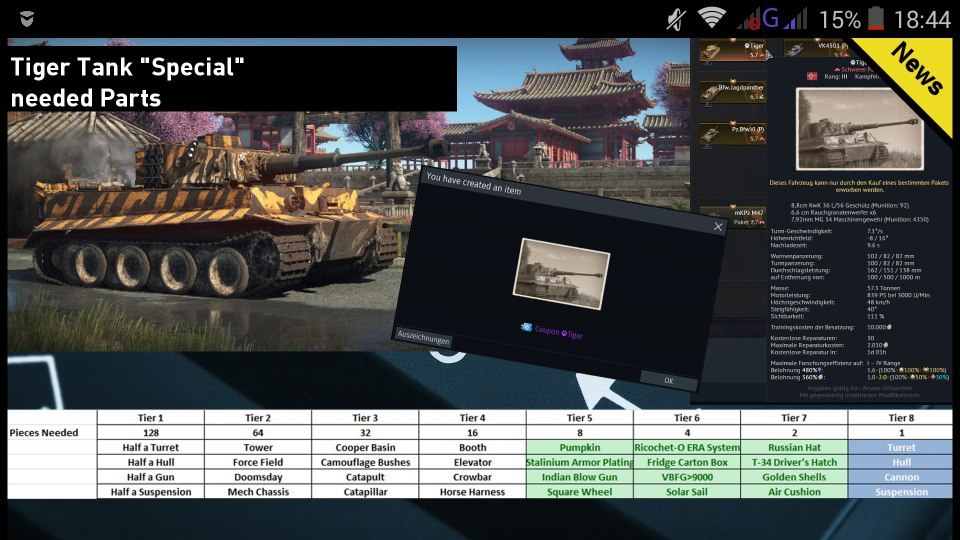
Task: Click the 'Horse Harness' cell
Action: 472,492
